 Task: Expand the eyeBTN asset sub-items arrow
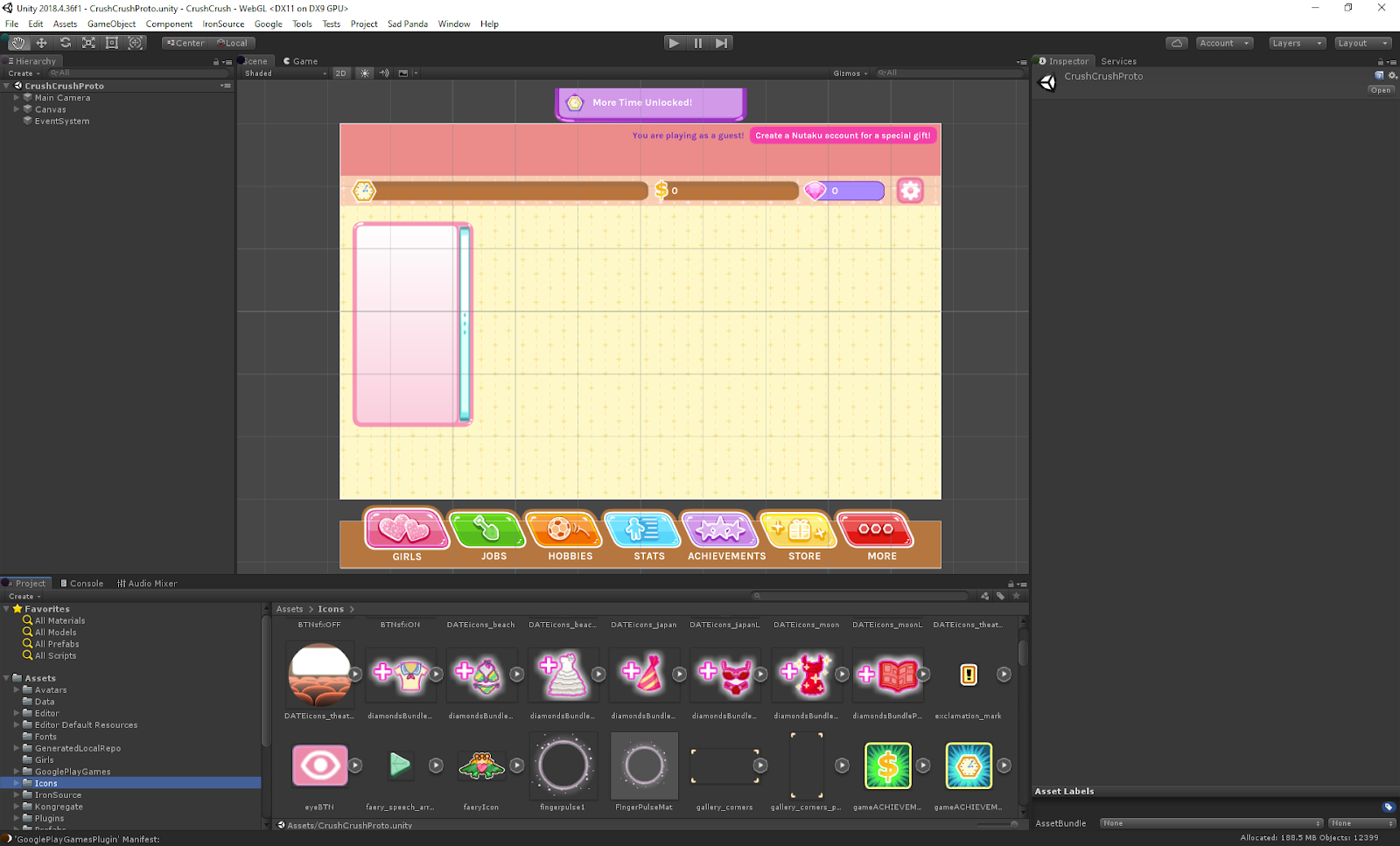tap(355, 766)
